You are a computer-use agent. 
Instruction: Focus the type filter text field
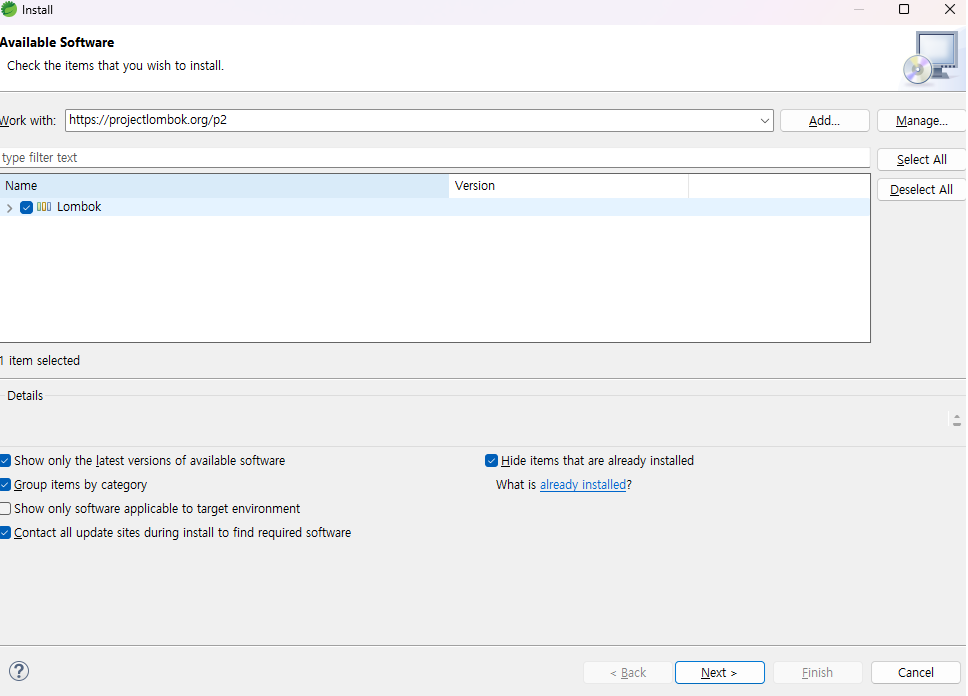coord(435,157)
